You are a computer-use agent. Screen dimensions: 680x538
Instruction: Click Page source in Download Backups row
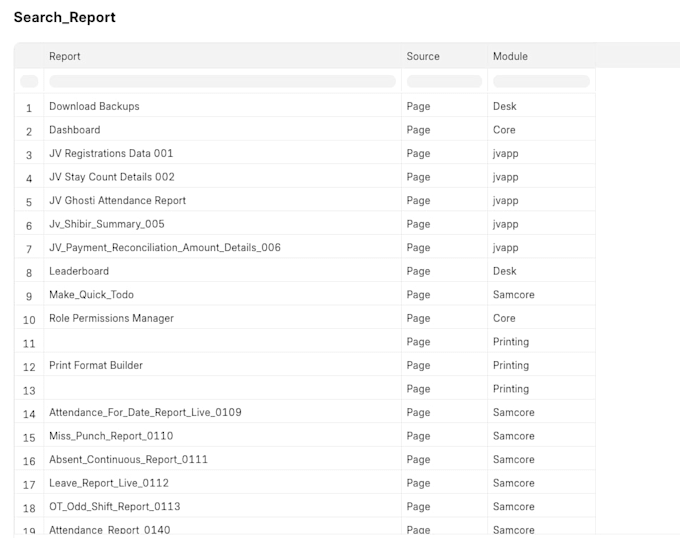pos(418,107)
